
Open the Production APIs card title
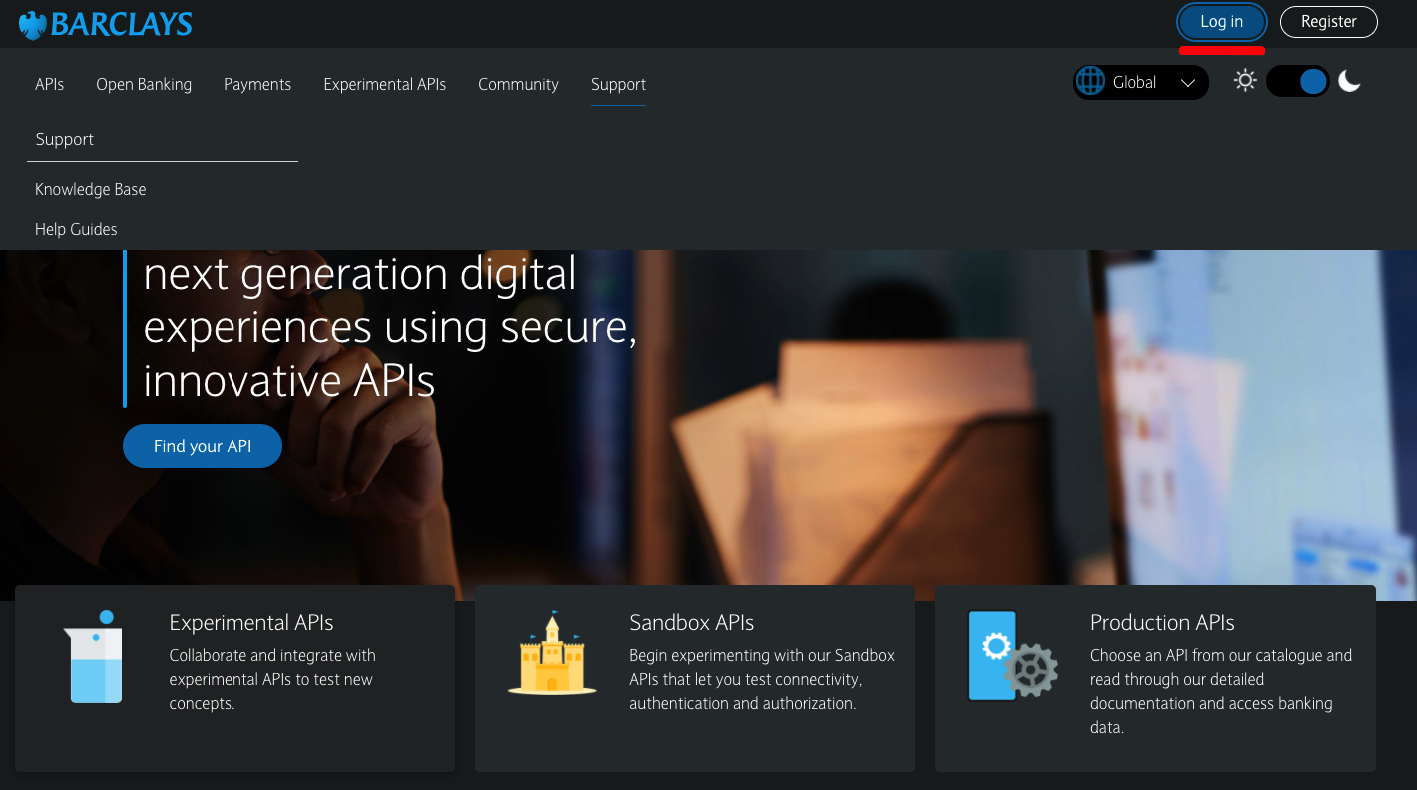[x=1162, y=622]
